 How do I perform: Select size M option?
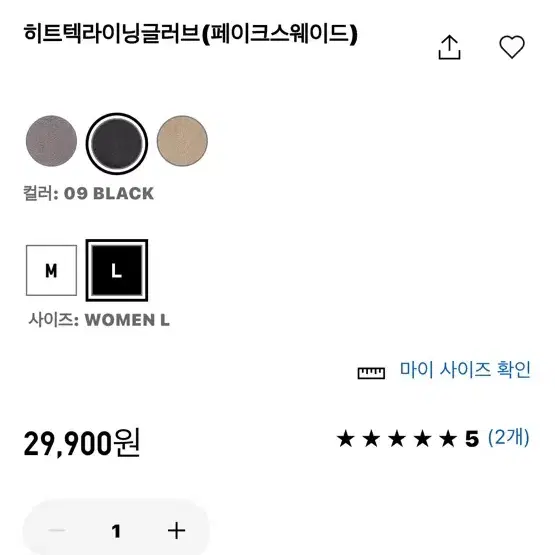pos(51,270)
